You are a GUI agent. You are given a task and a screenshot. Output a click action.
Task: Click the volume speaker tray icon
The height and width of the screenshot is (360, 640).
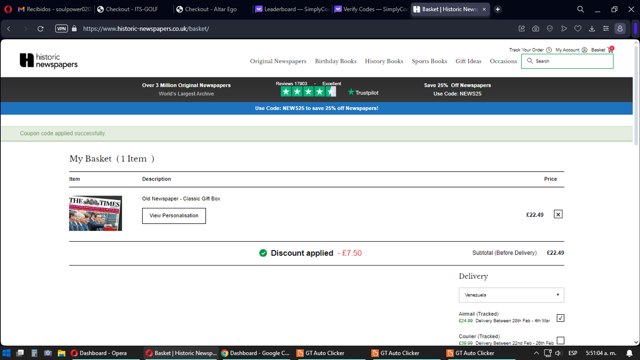pyautogui.click(x=558, y=353)
